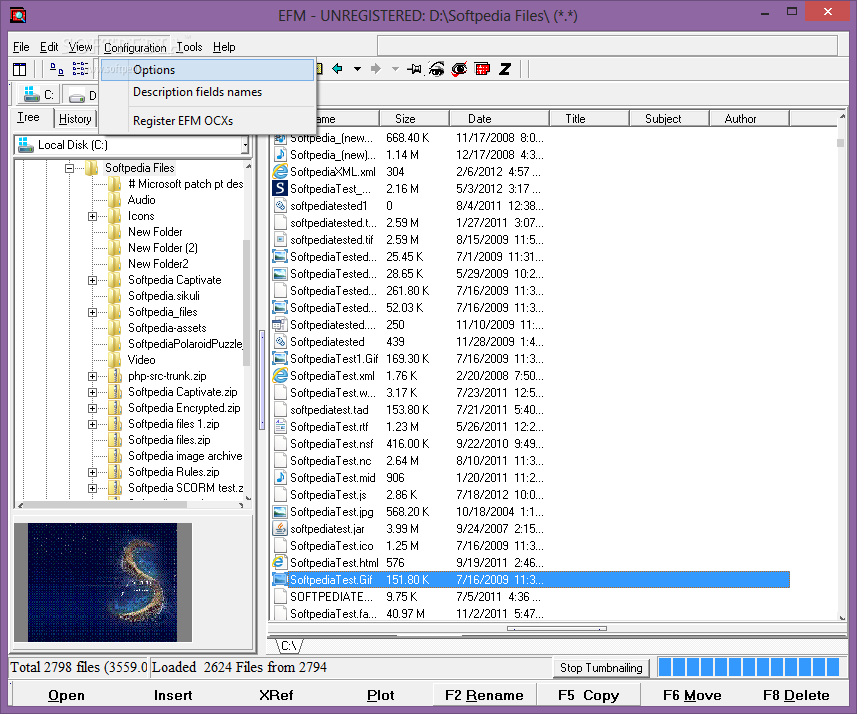
Task: Click the two-pane layout icon in toolbar
Action: (20, 69)
